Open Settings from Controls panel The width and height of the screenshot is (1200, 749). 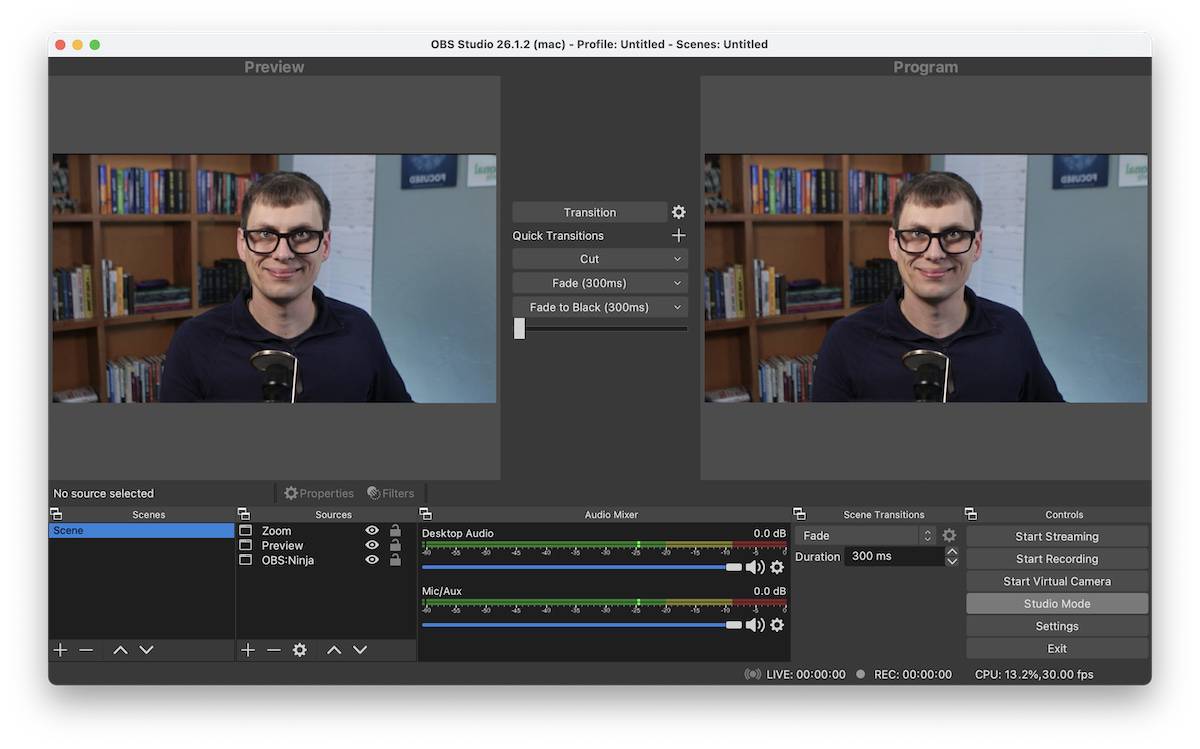click(x=1057, y=626)
